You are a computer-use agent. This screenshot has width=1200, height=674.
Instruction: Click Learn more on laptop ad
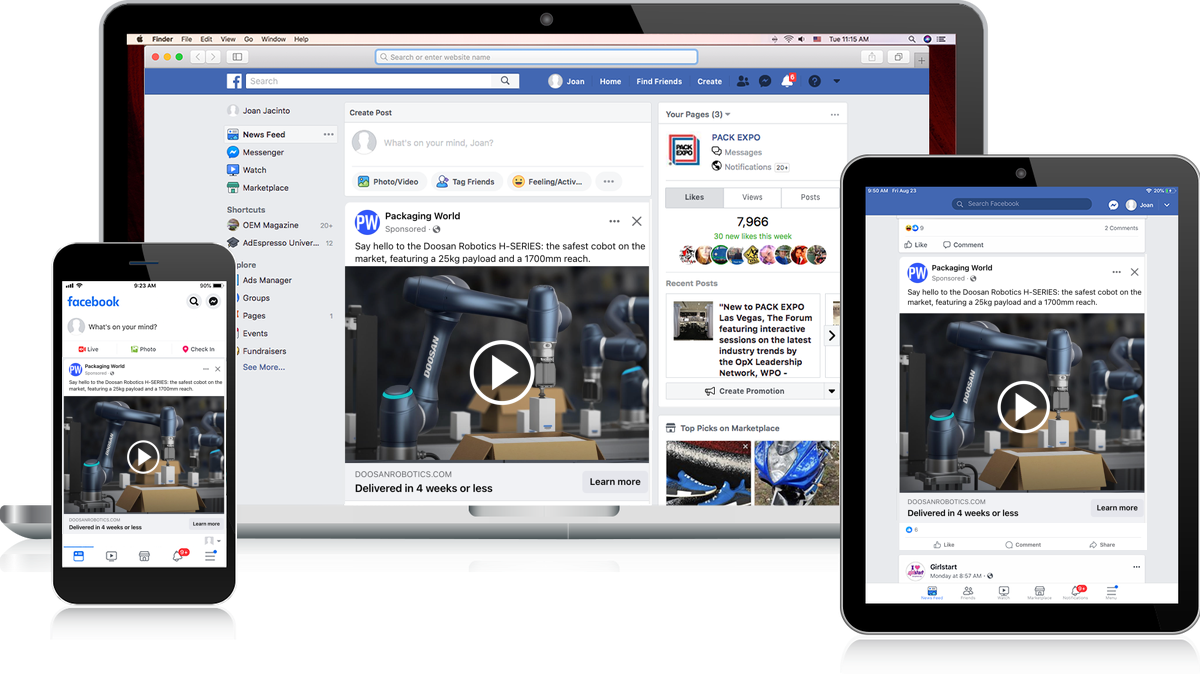pos(615,482)
